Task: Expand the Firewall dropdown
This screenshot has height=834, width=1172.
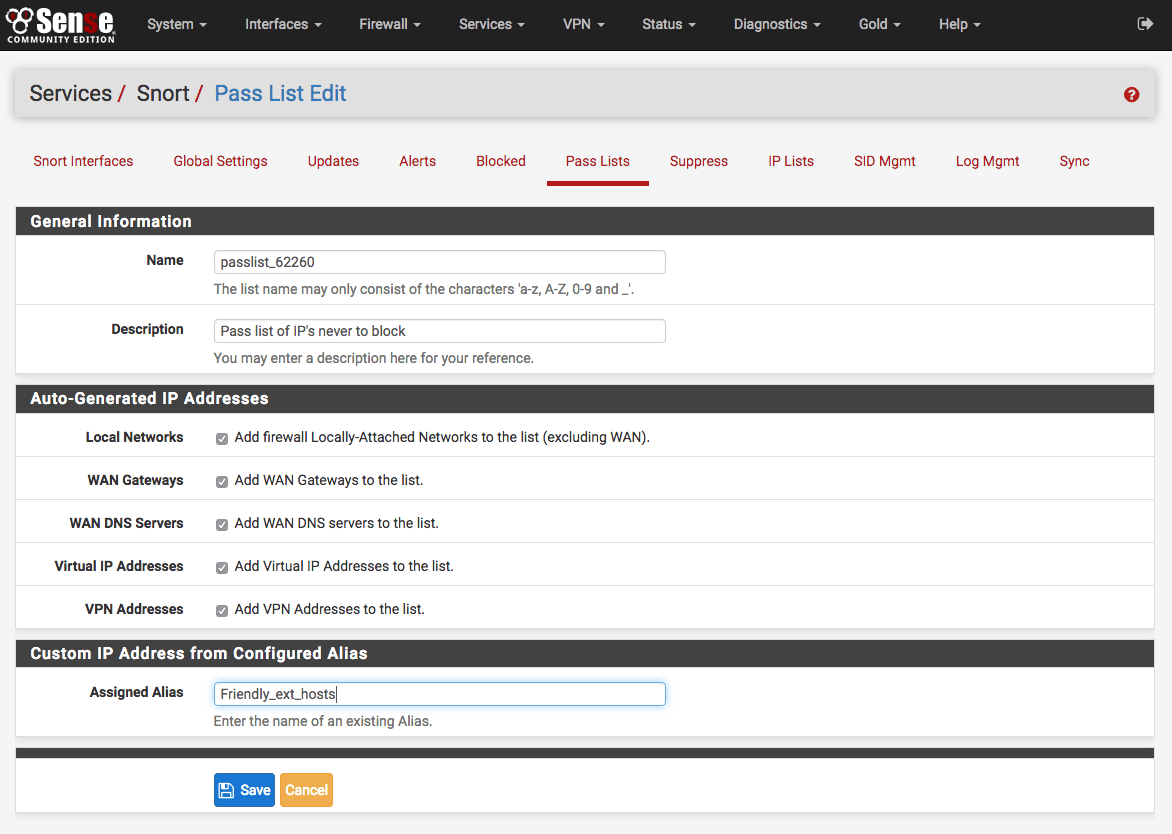Action: tap(390, 24)
